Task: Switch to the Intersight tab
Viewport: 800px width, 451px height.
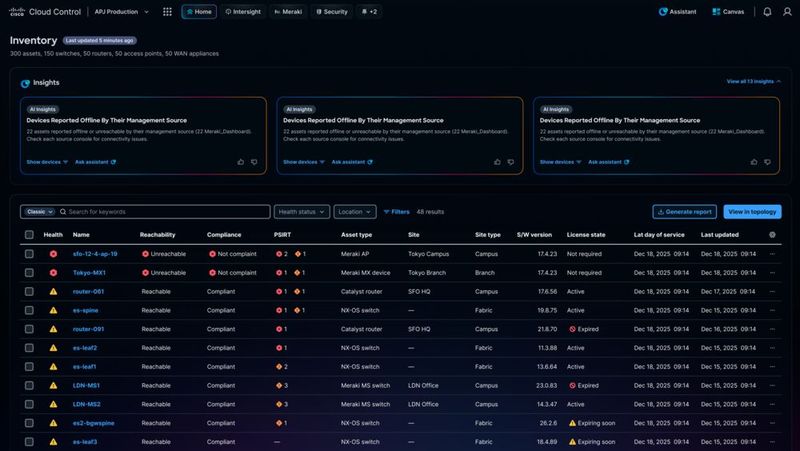Action: (243, 12)
